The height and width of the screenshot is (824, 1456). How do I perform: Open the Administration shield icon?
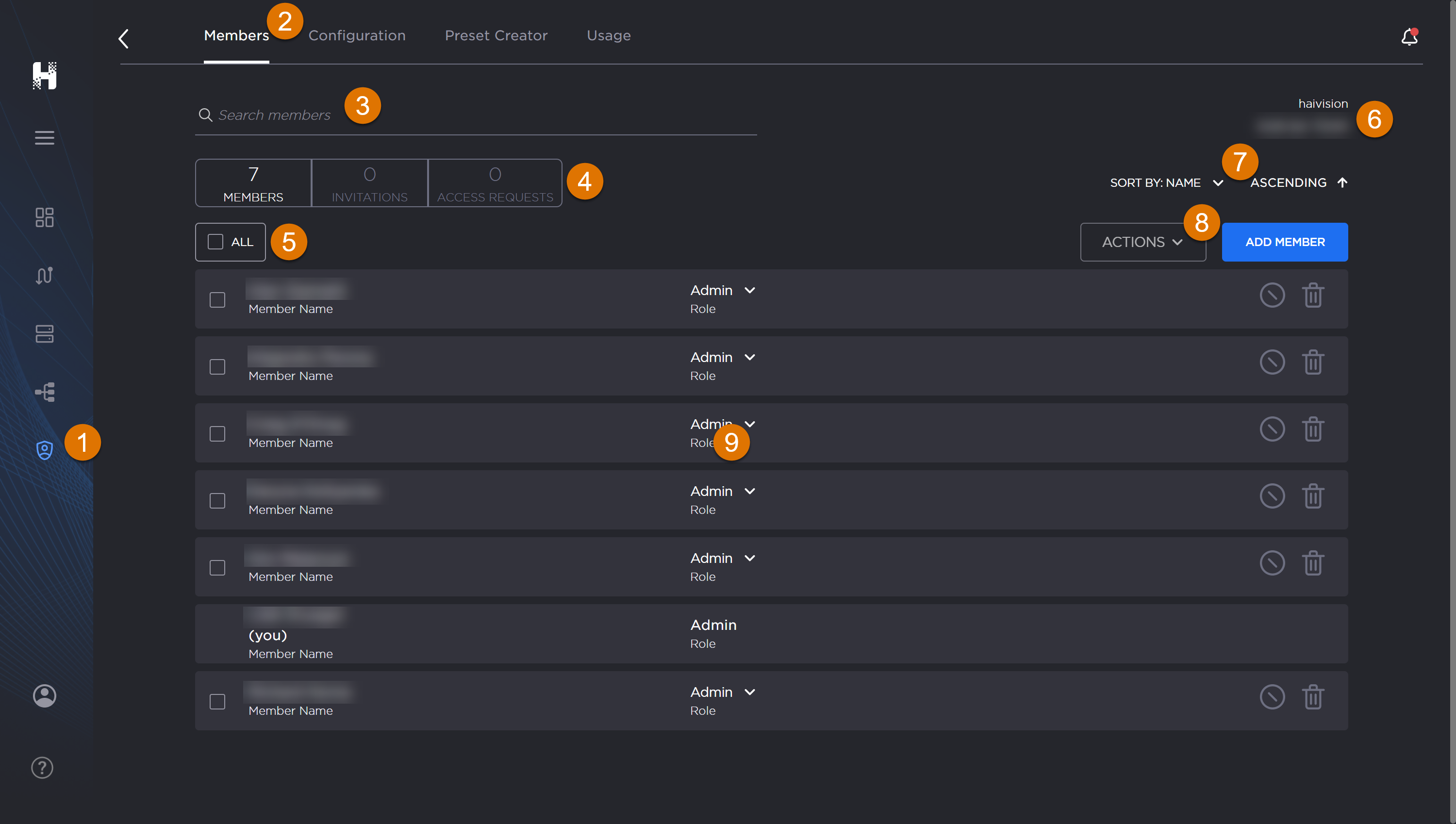coord(44,450)
